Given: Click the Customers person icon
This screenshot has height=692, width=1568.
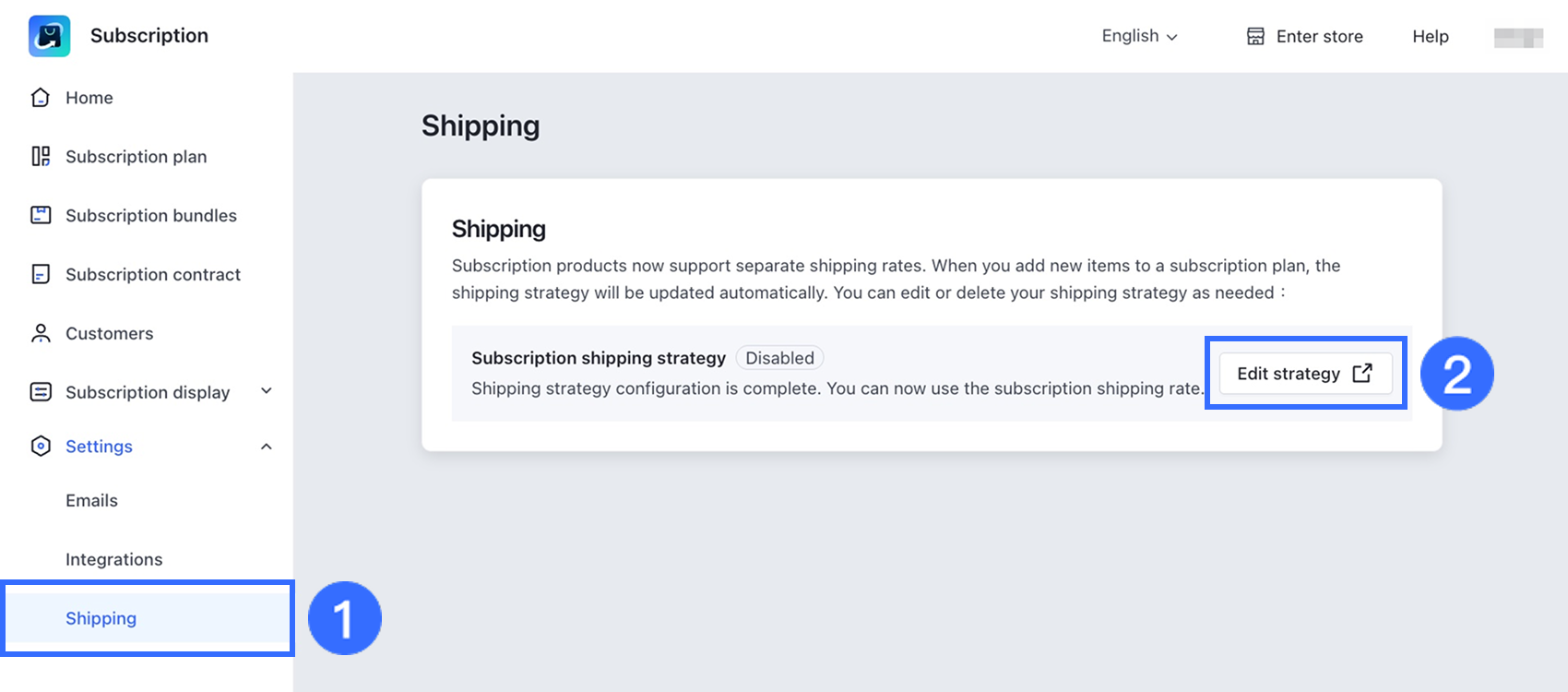Looking at the screenshot, I should click(x=41, y=333).
